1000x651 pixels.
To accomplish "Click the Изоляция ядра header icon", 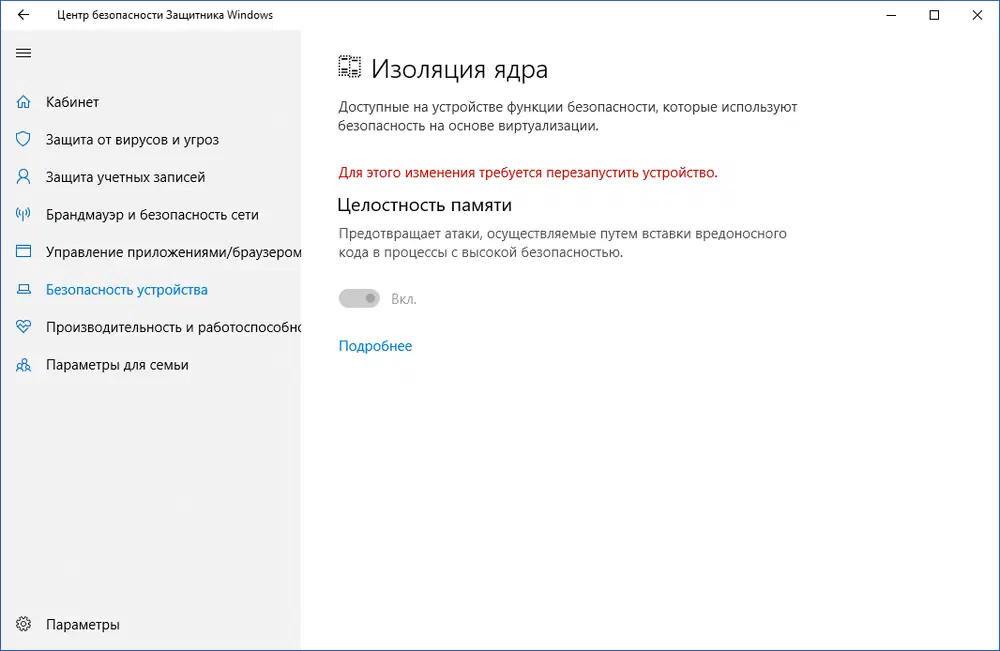I will 349,66.
